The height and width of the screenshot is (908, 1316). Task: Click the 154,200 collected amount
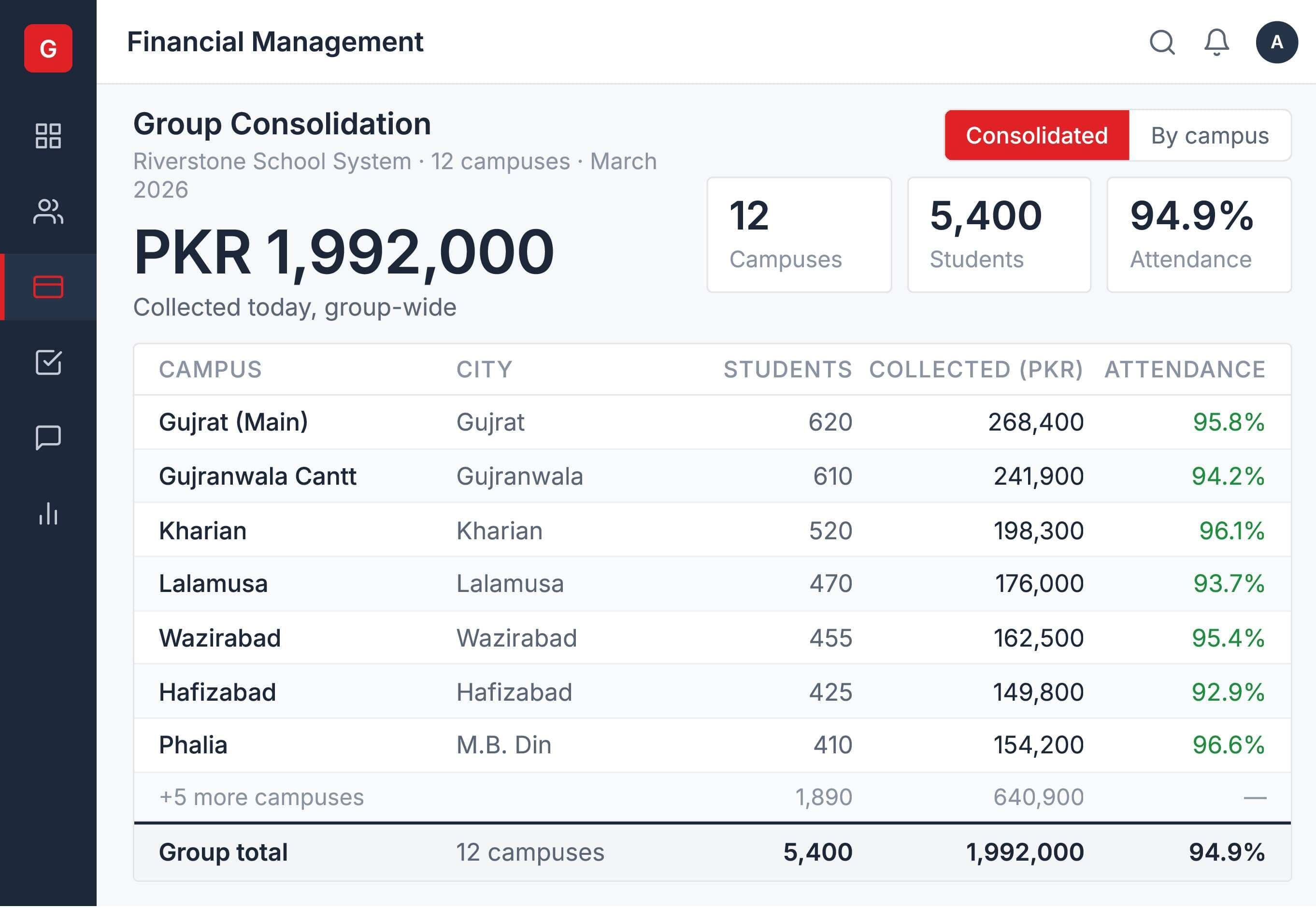(x=1039, y=745)
